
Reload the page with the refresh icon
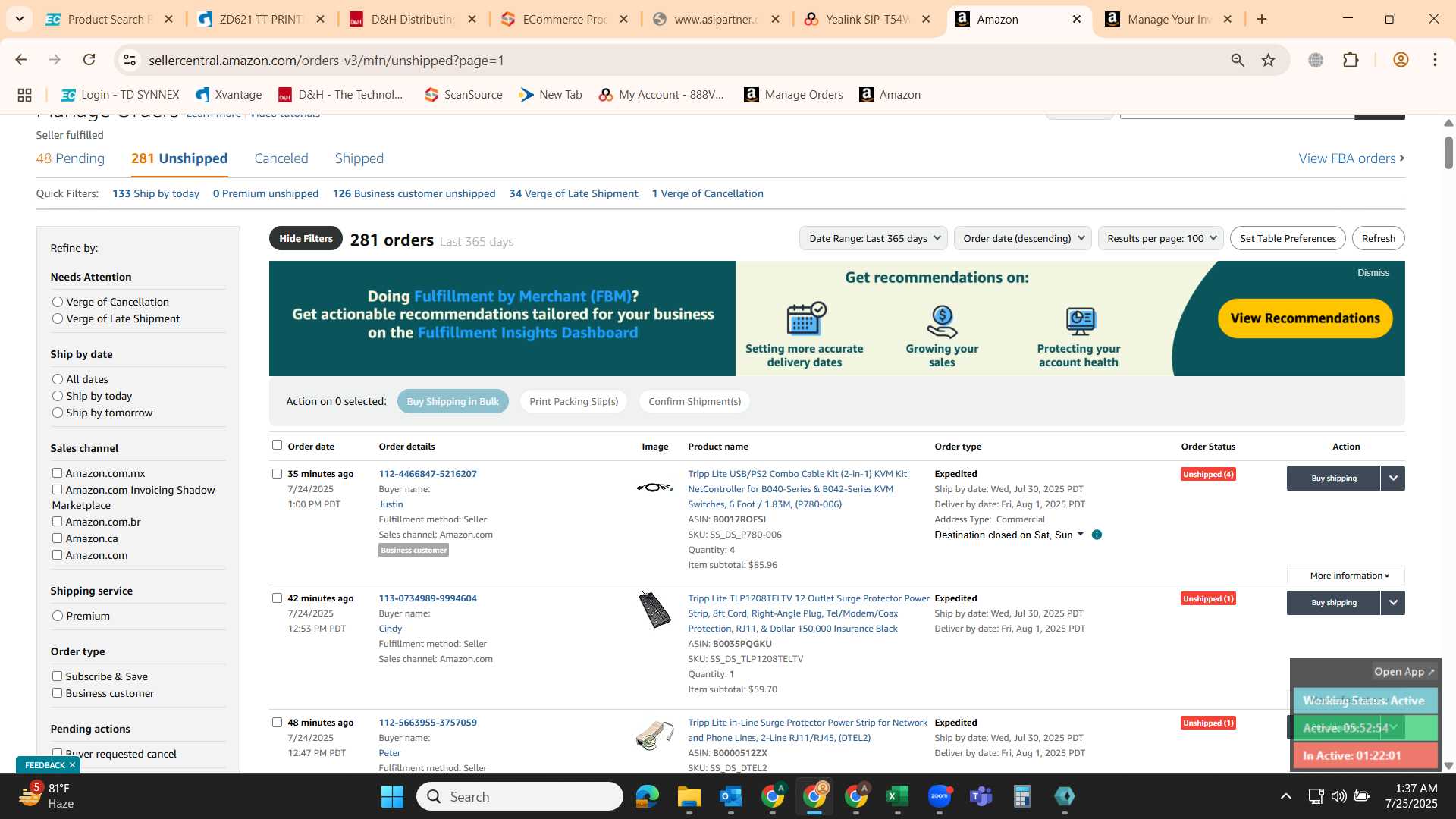pos(89,60)
